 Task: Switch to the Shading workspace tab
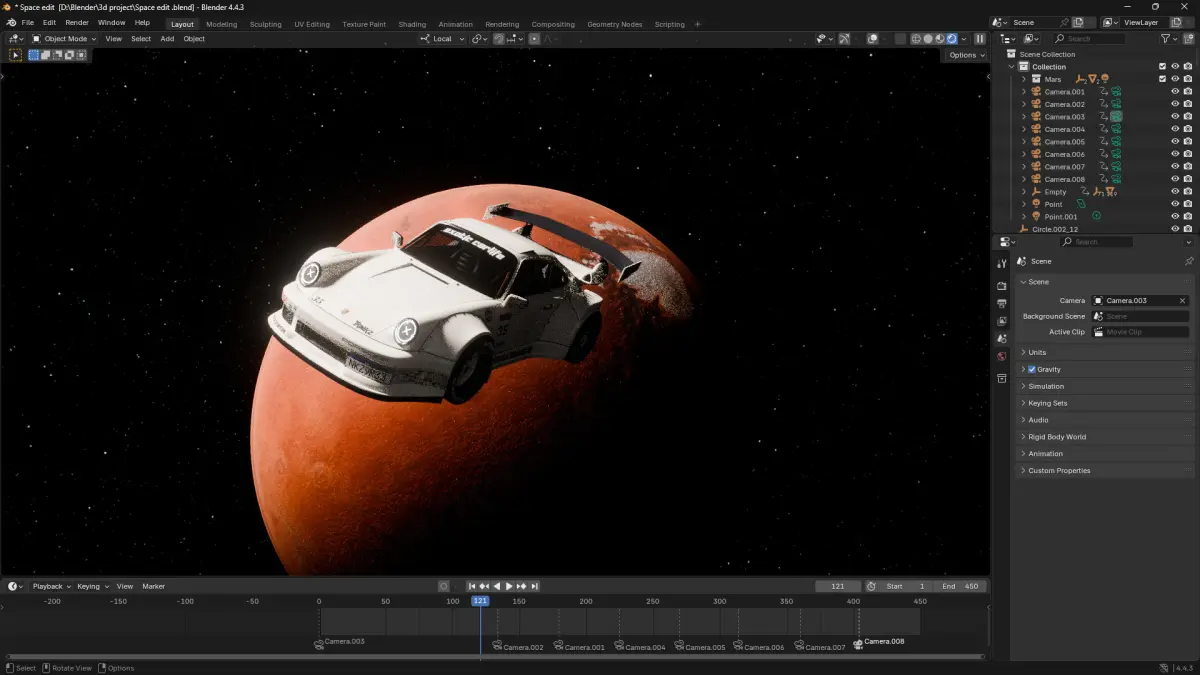point(412,24)
